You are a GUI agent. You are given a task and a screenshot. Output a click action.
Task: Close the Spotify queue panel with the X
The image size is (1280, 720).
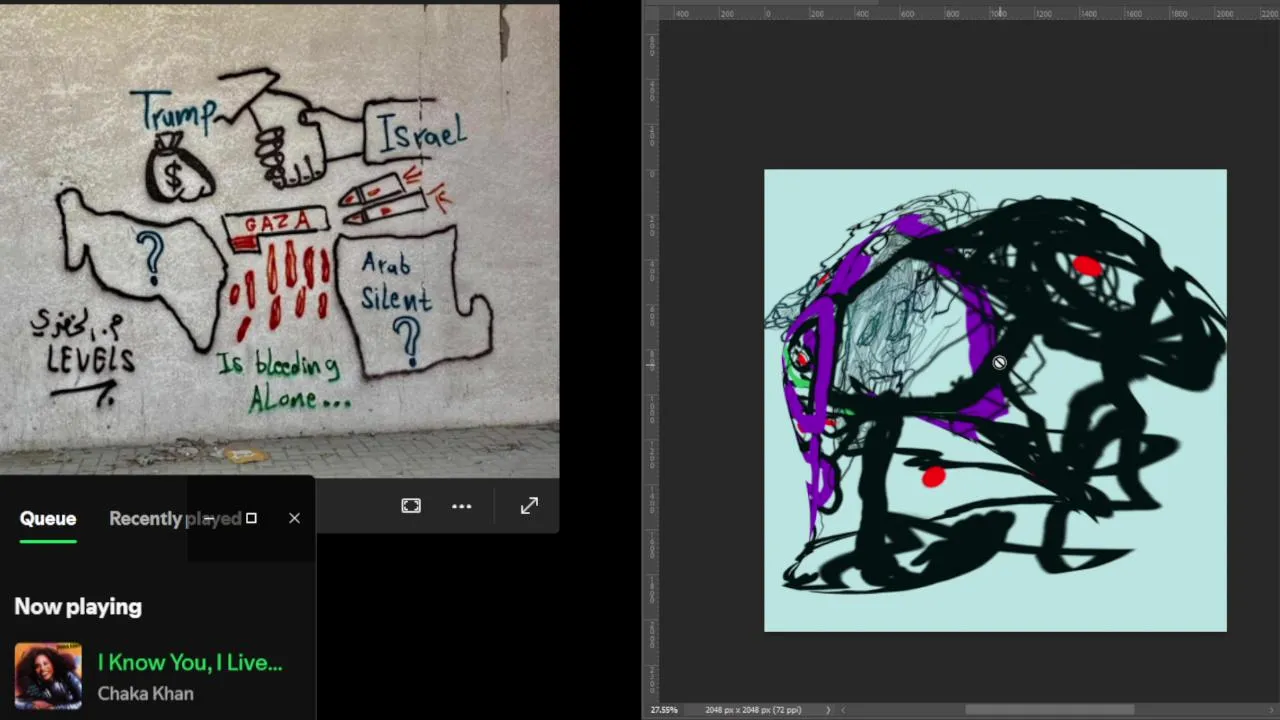[294, 518]
